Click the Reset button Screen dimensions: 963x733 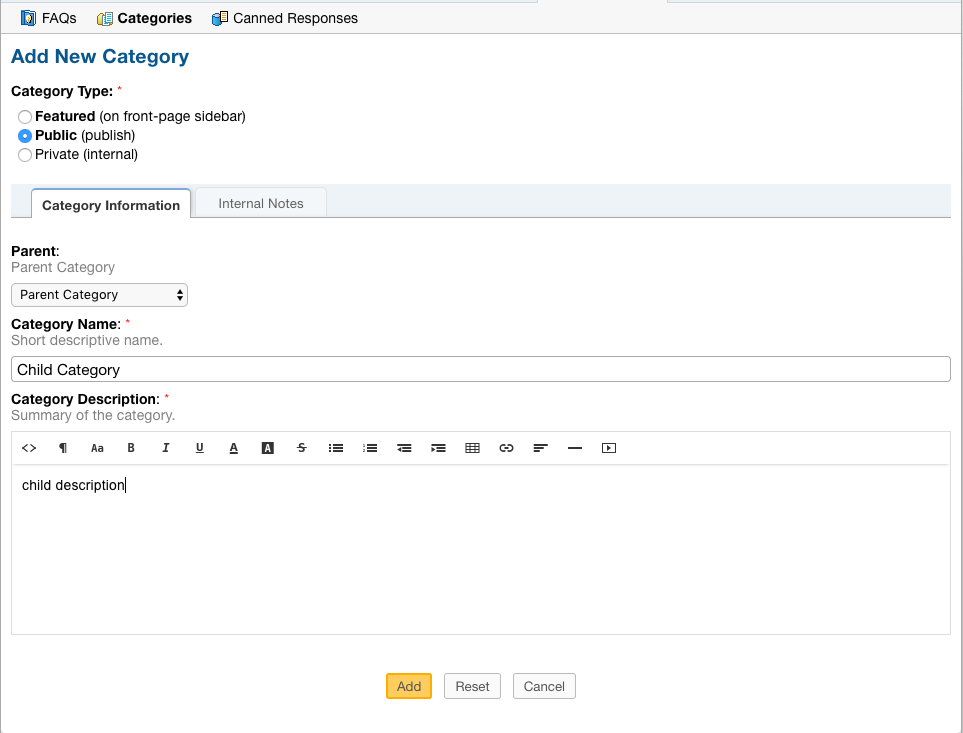tap(472, 686)
